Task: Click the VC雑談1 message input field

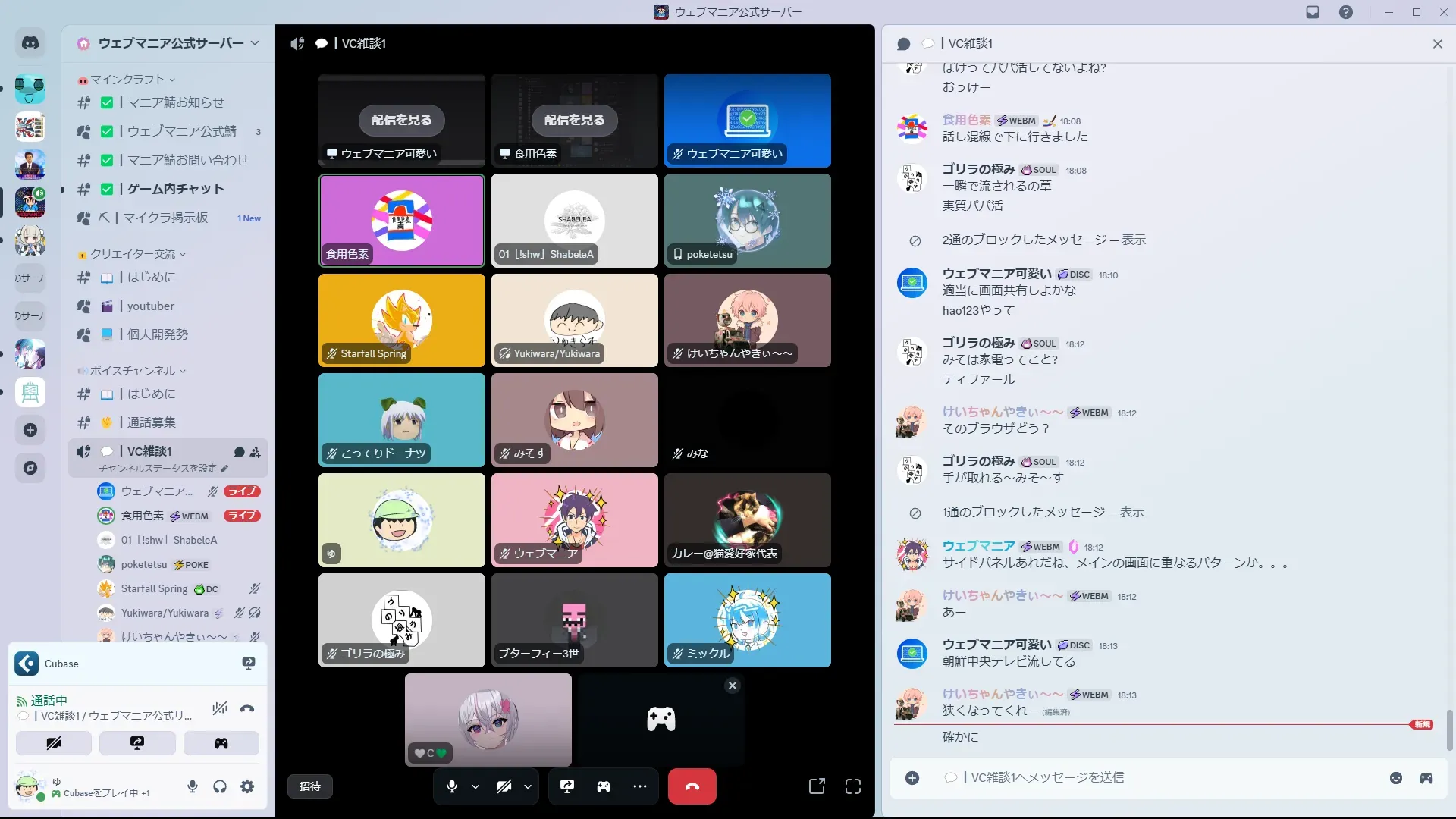Action: click(1137, 778)
